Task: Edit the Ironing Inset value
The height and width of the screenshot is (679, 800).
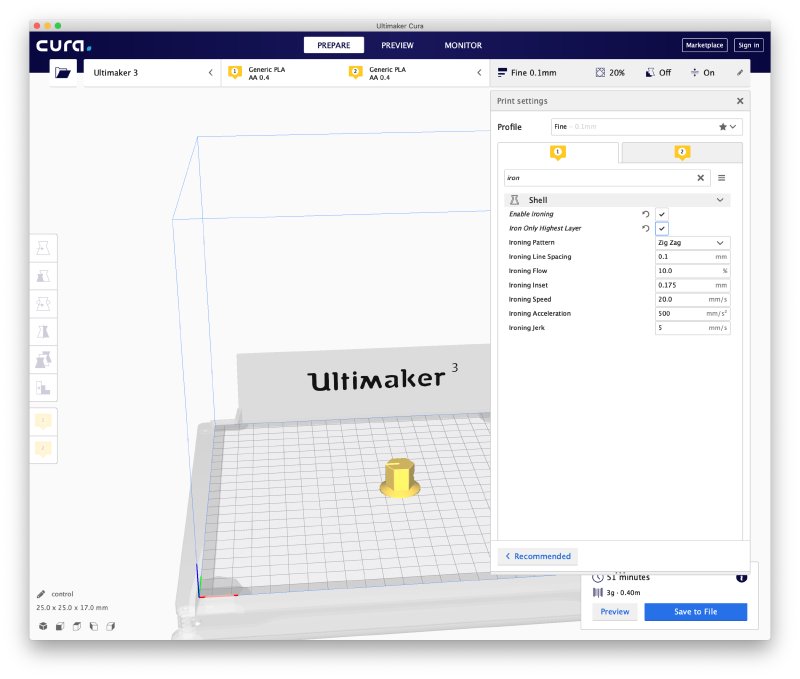Action: [x=692, y=285]
